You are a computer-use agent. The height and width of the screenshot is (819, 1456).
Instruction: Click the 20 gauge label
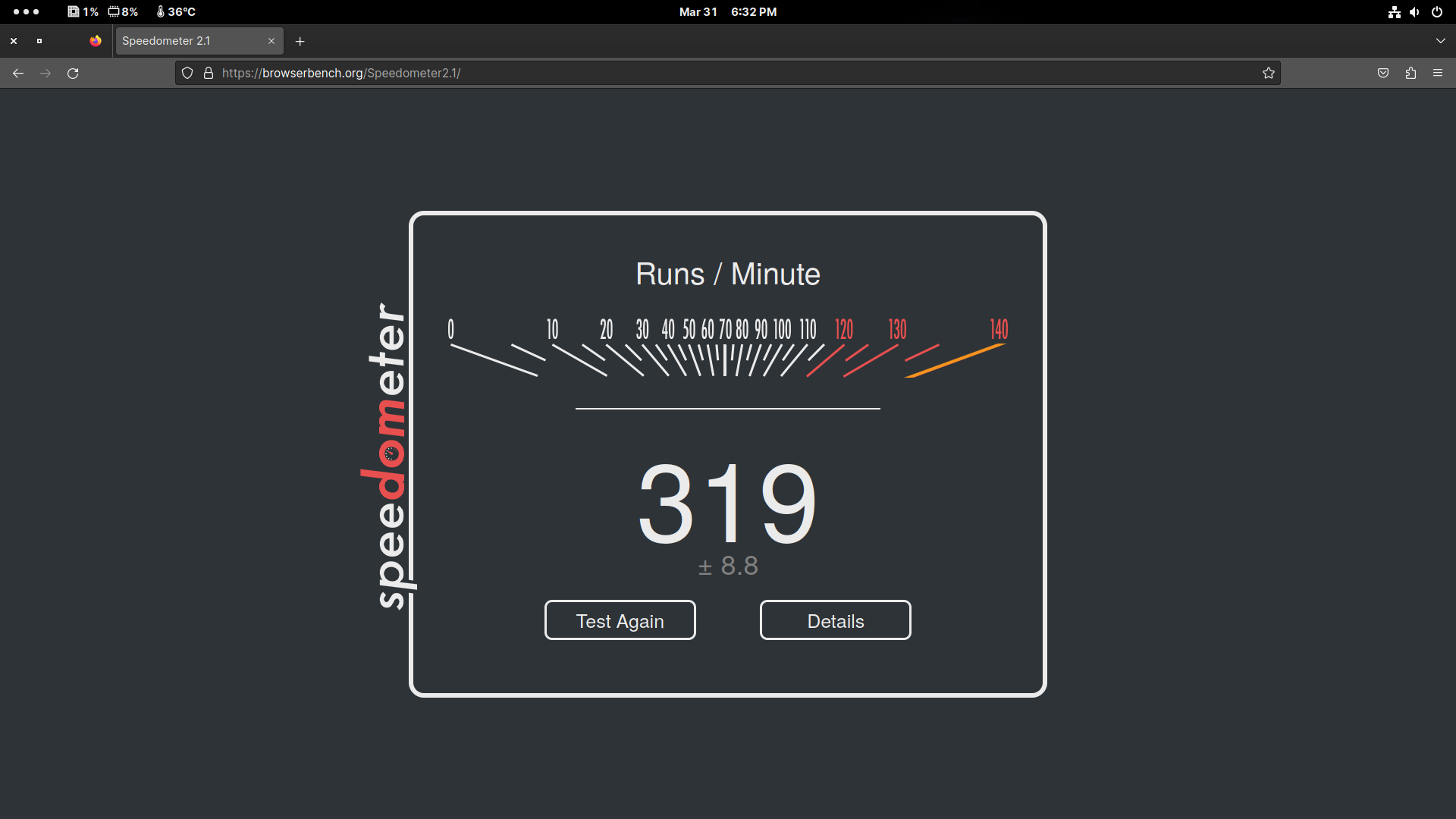tap(606, 329)
